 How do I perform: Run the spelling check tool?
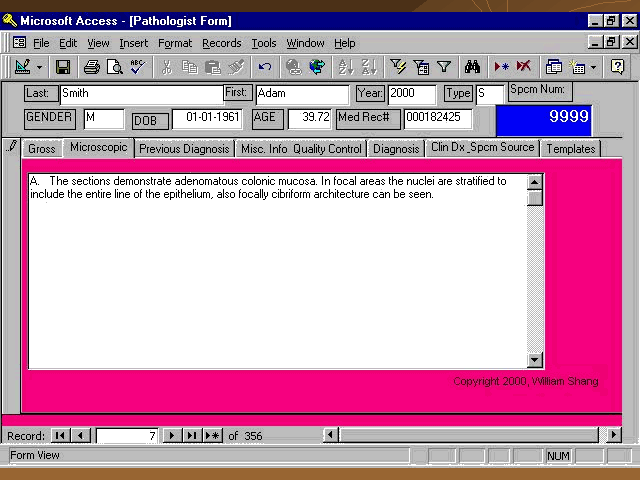[x=137, y=67]
